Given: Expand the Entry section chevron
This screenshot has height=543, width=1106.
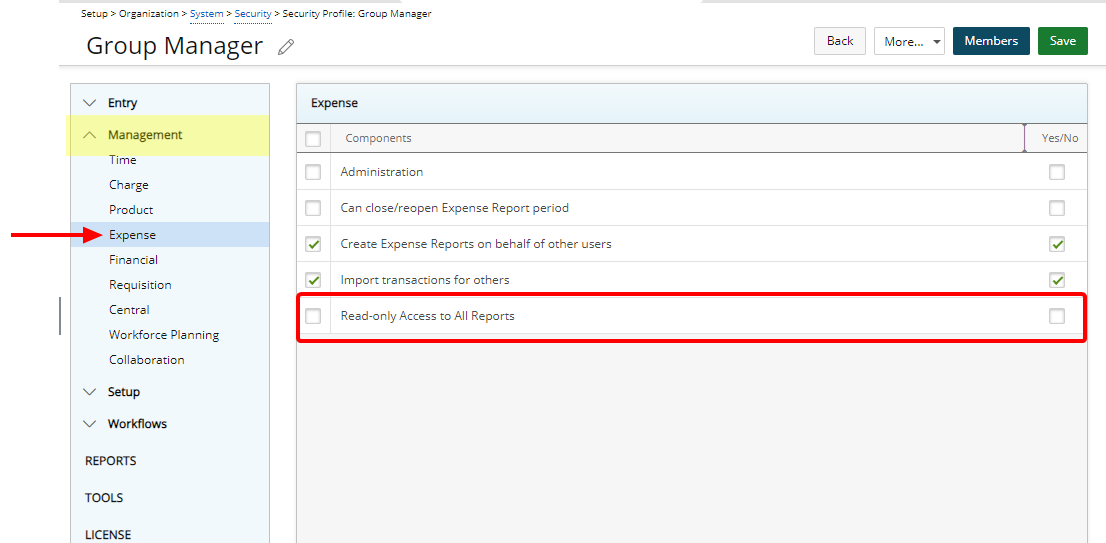Looking at the screenshot, I should point(91,103).
